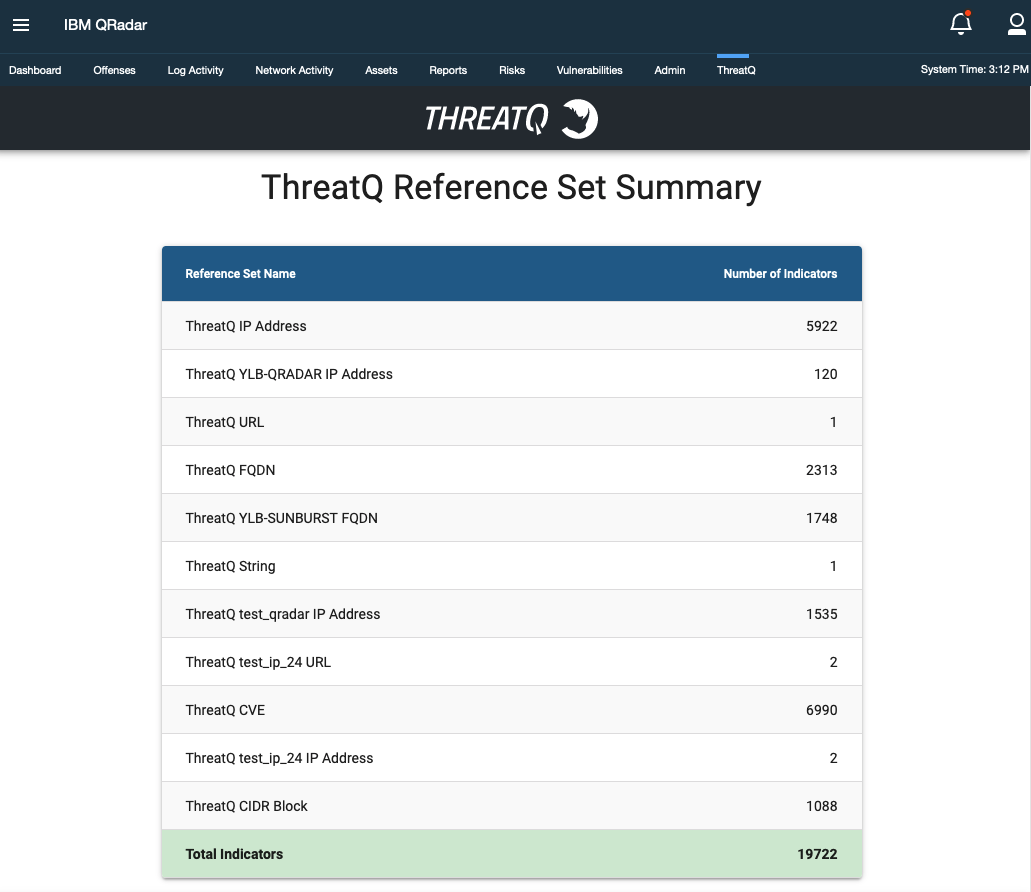Go to the Log Activity tab

click(x=195, y=70)
